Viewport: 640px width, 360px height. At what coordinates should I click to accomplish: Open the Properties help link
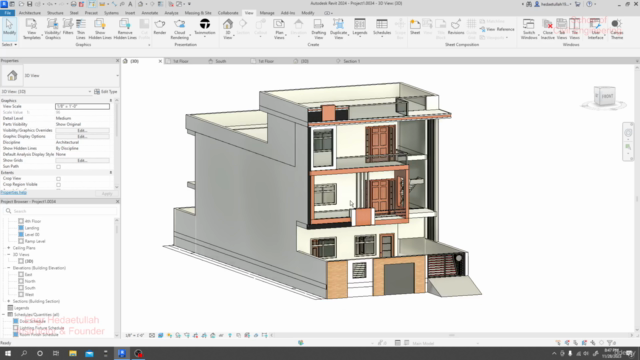pos(13,193)
